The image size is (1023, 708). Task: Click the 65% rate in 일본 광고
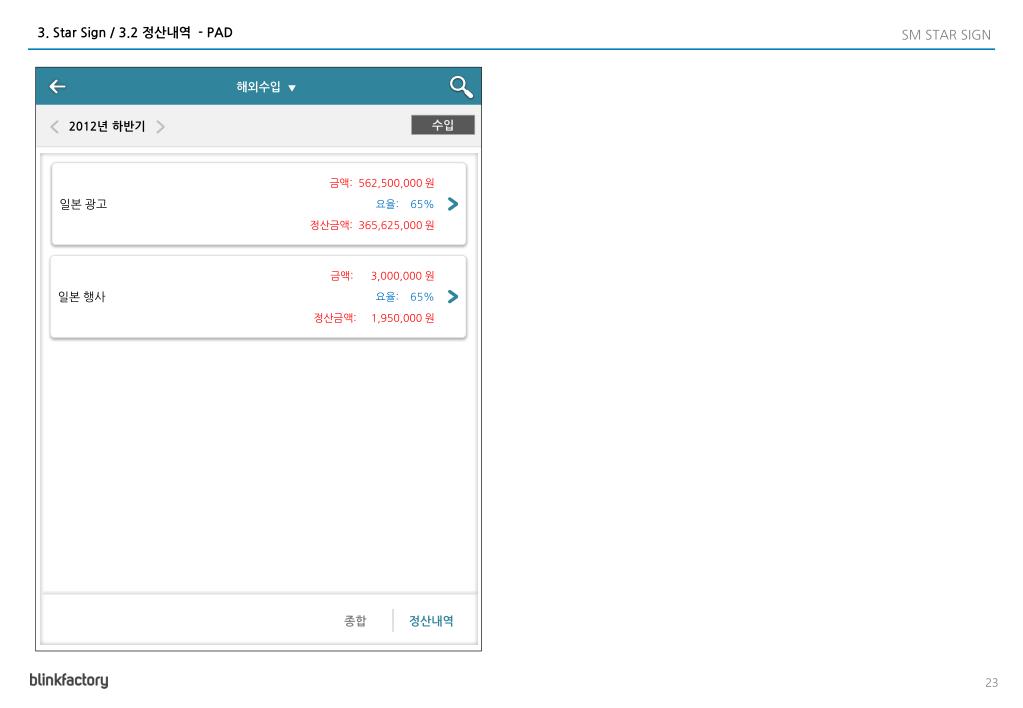point(421,204)
